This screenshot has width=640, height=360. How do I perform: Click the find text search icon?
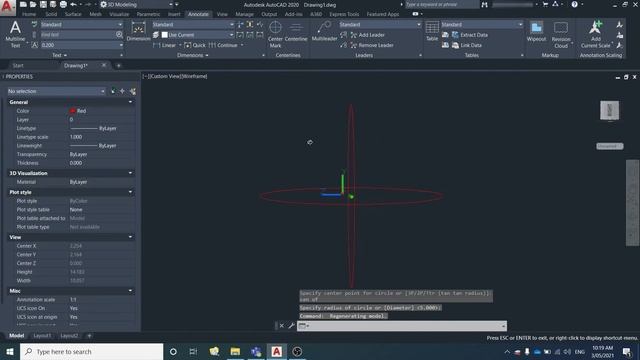(119, 35)
